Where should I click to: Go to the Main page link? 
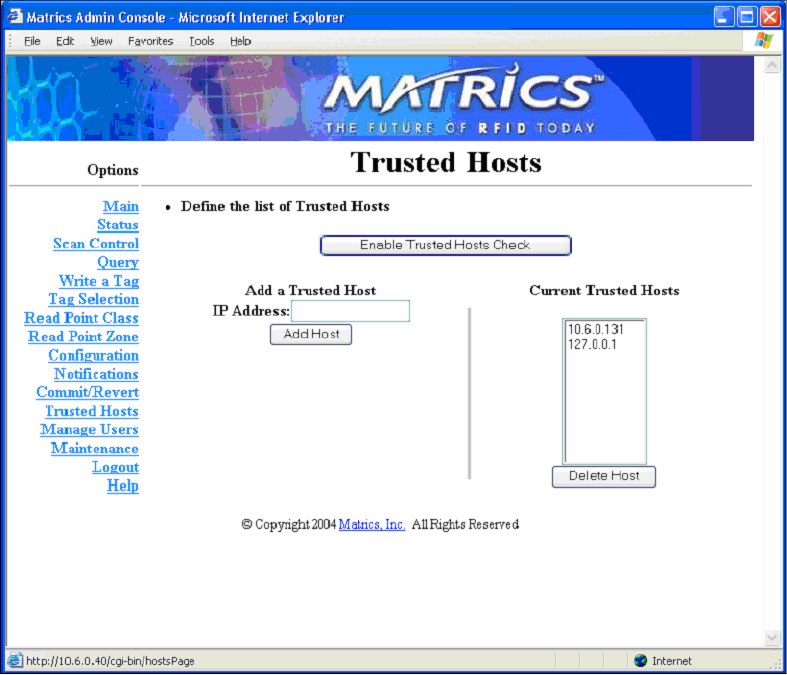click(121, 206)
